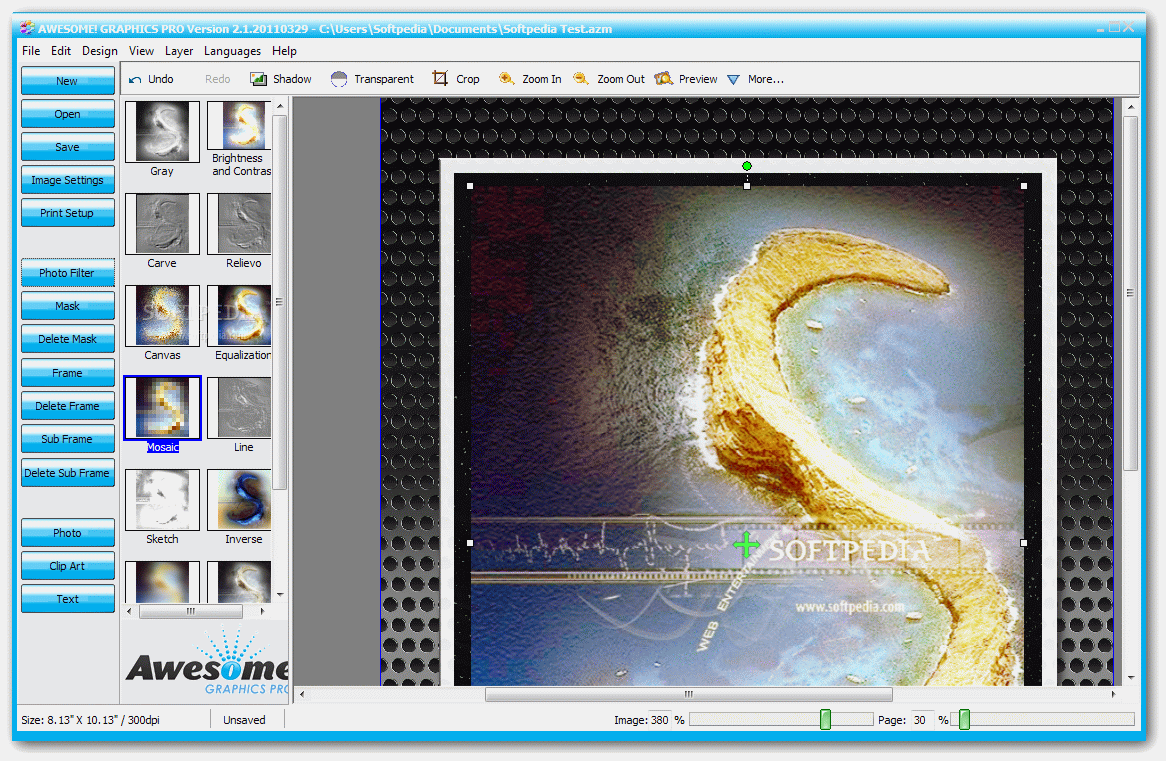Viewport: 1166px width, 761px height.
Task: Click the Unsaved status bar text
Action: pos(244,720)
